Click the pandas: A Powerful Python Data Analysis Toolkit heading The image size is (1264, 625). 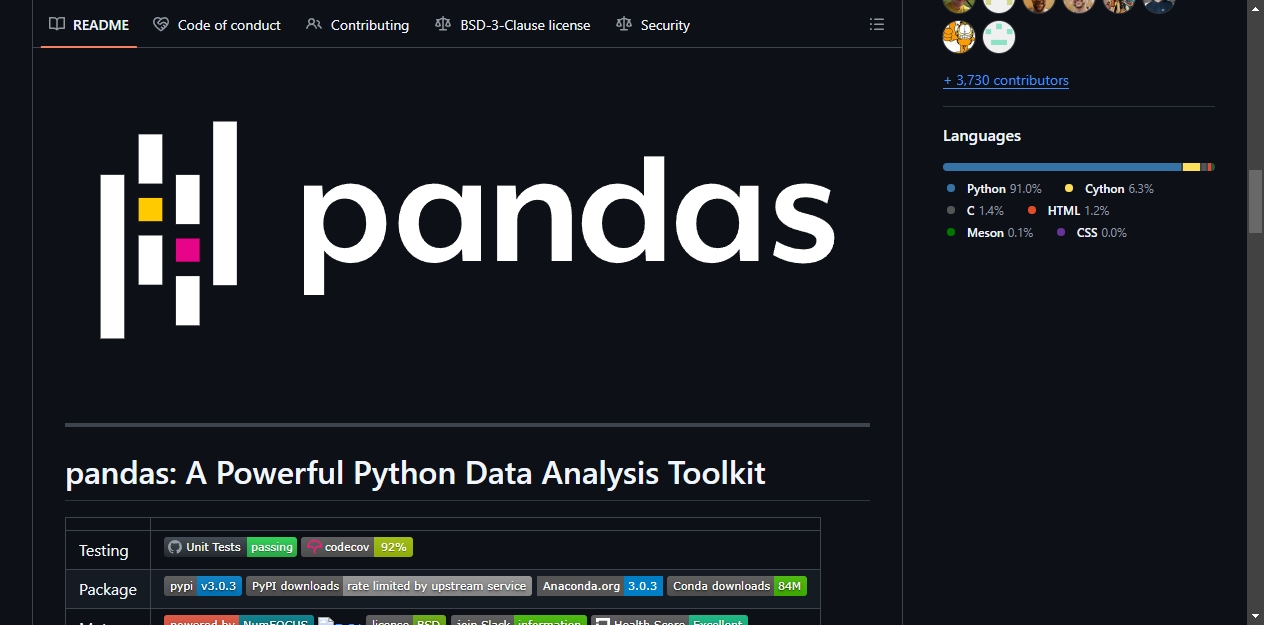point(415,472)
